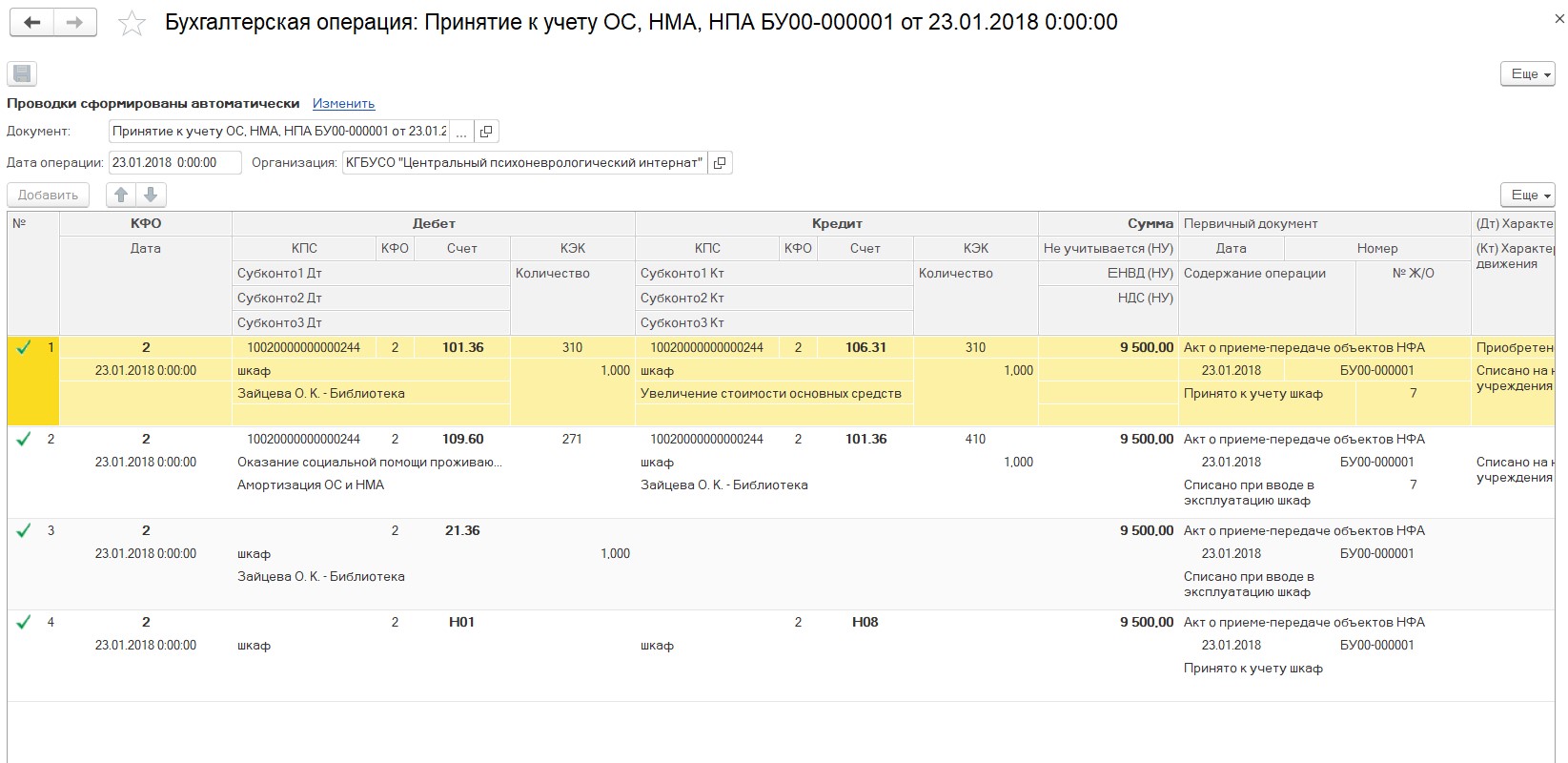This screenshot has width=1568, height=763.
Task: Click the Сумма column header
Action: coord(1109,223)
